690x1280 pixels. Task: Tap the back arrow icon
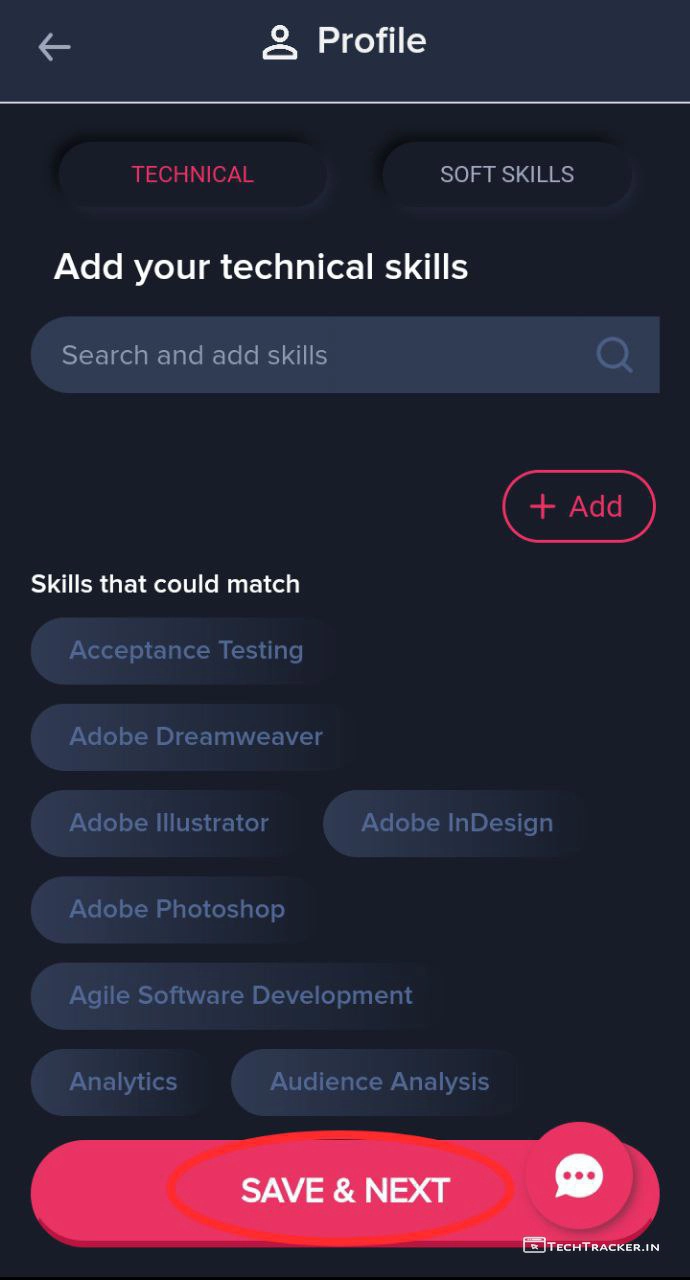(54, 47)
